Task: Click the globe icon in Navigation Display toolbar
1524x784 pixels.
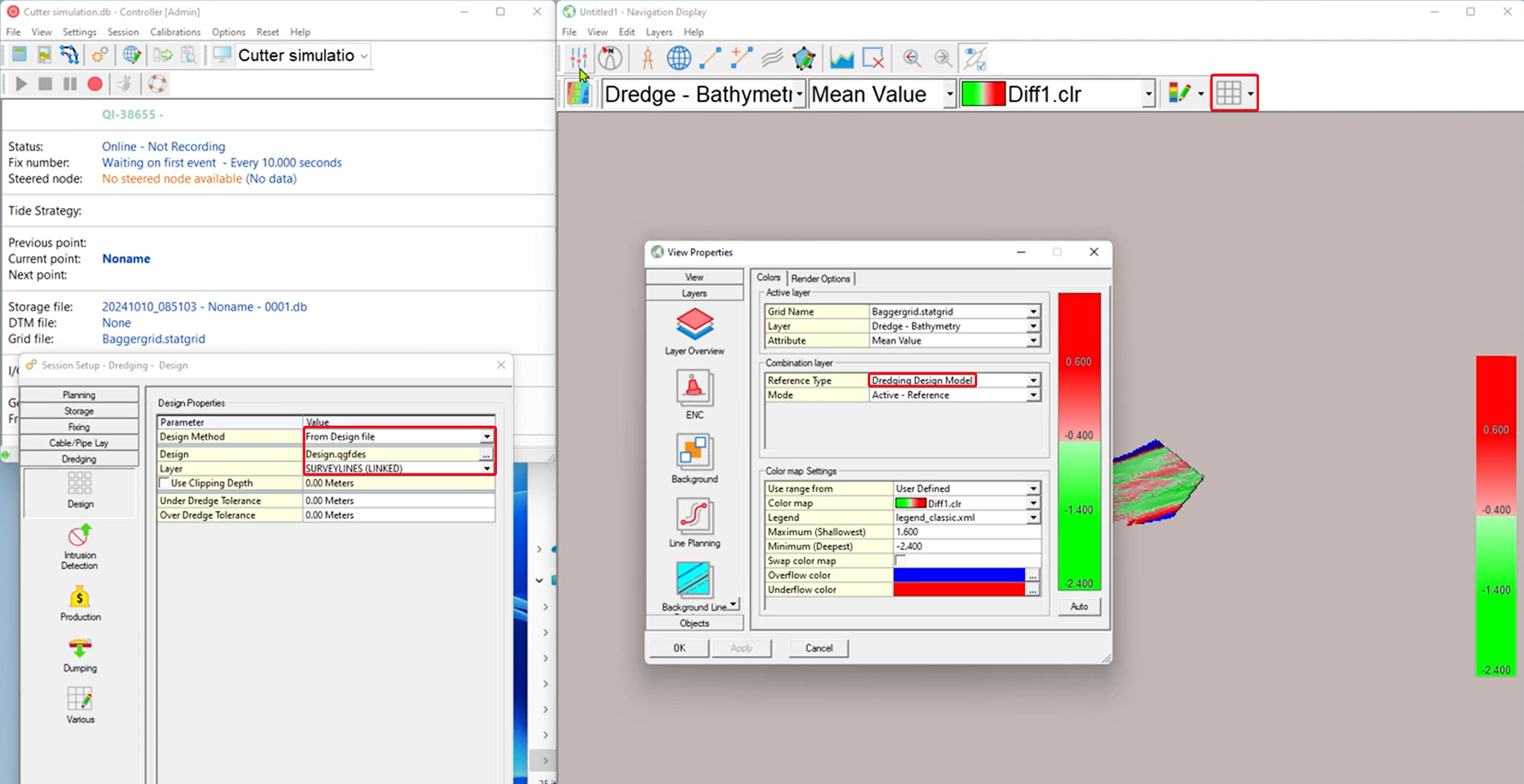Action: (x=678, y=58)
